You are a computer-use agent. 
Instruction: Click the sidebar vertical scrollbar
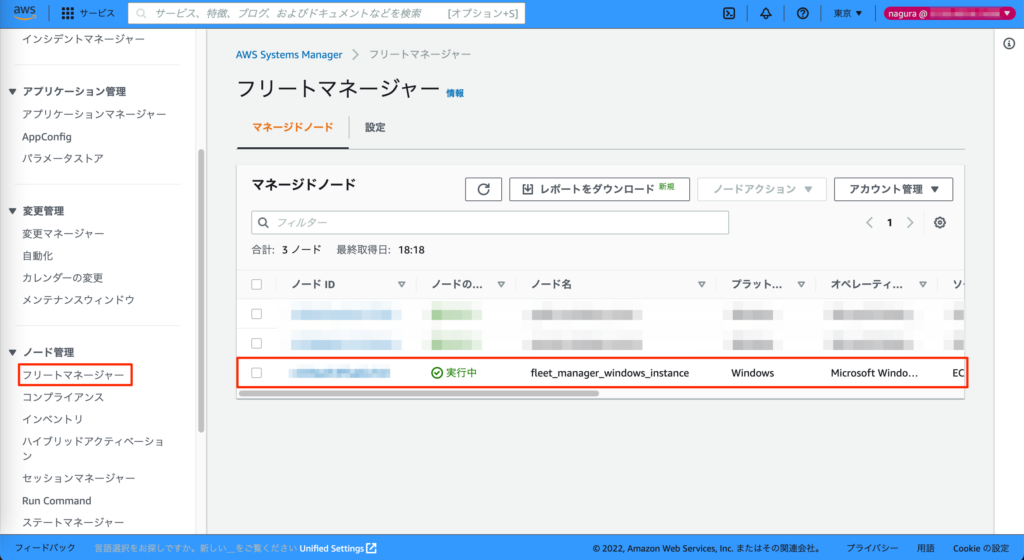(201, 291)
